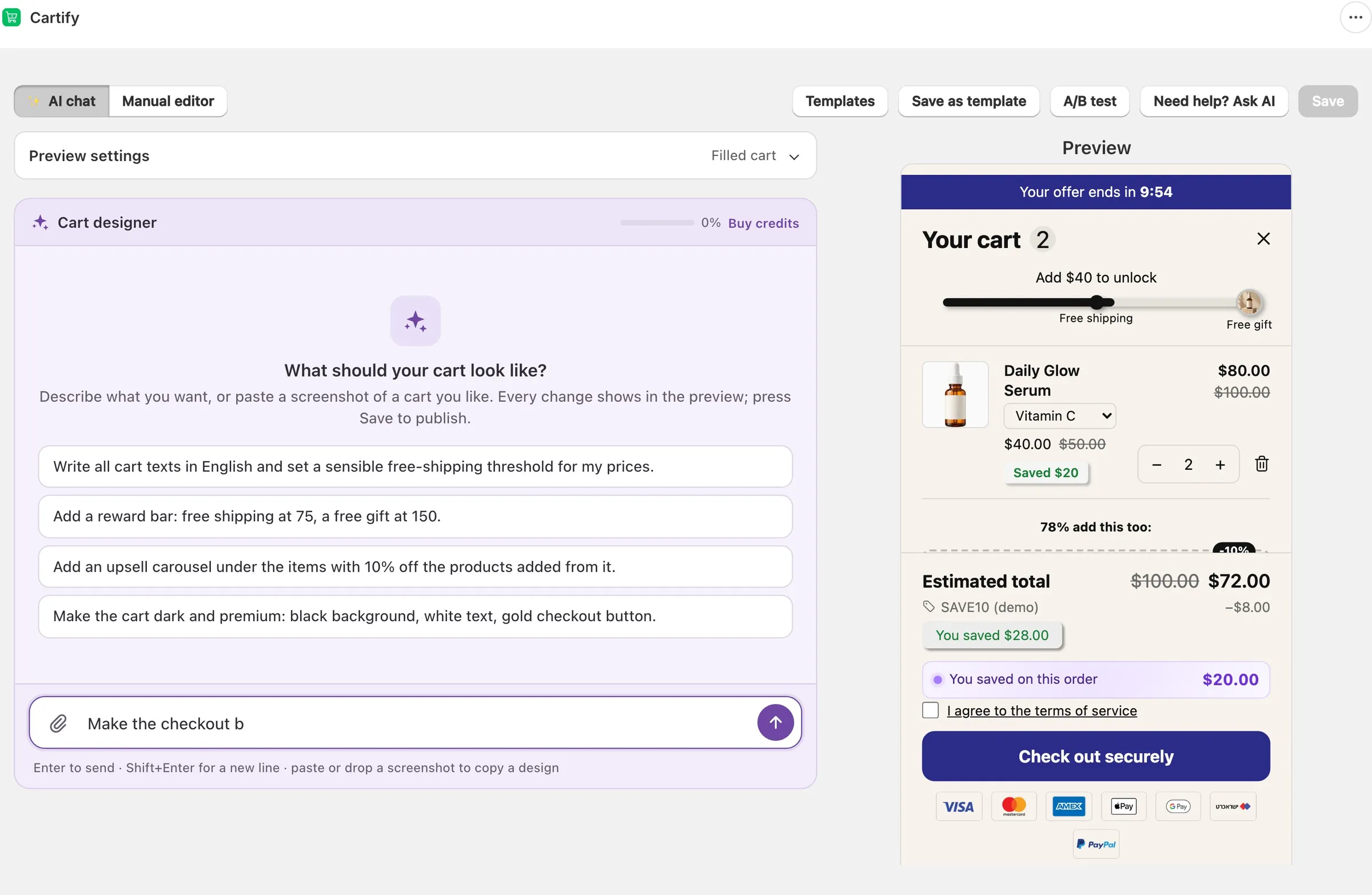Choose the upsell carousel suggestion prompt

click(415, 566)
